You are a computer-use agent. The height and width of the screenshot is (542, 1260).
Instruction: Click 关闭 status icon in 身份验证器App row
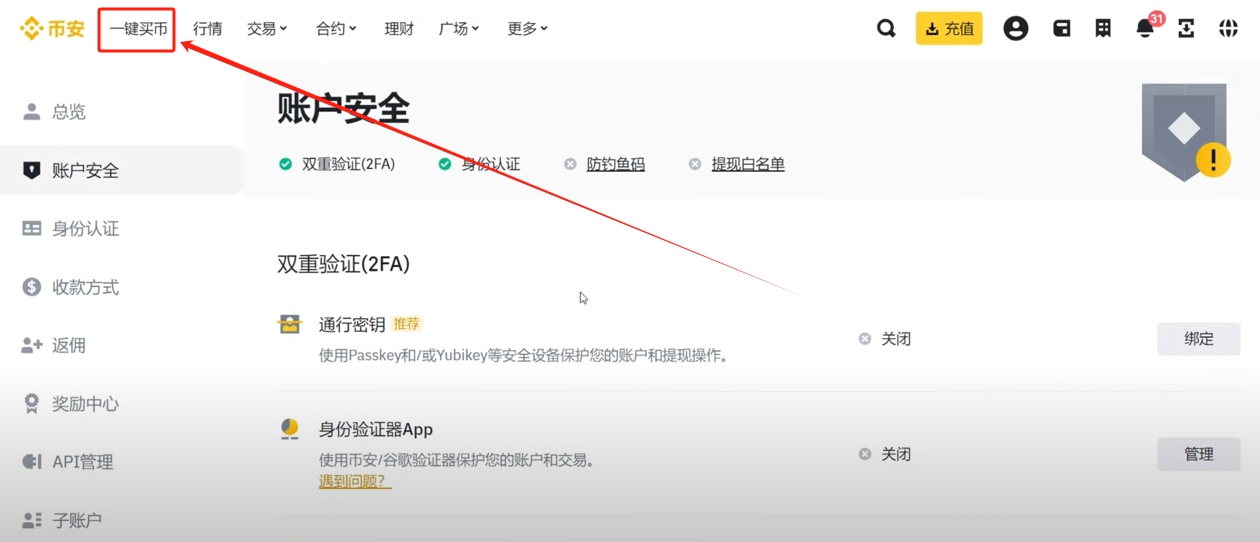pyautogui.click(x=865, y=454)
